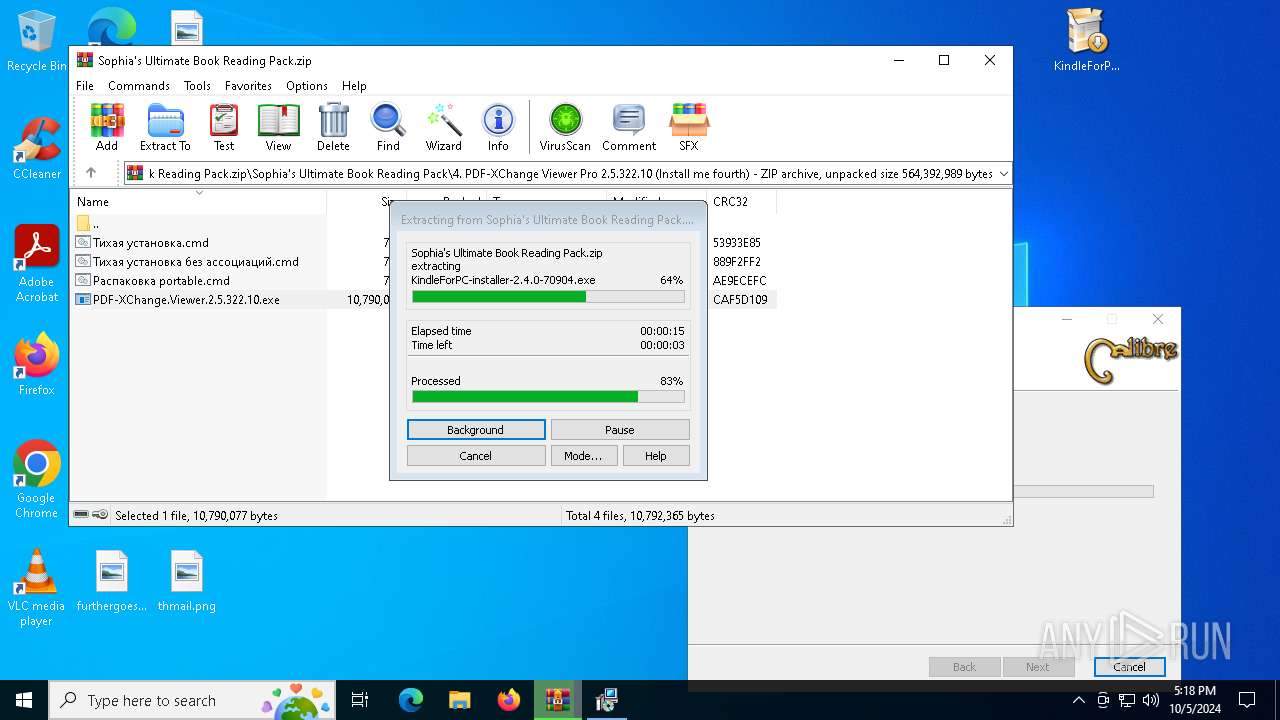Open Google Chrome desktop icon
This screenshot has width=1280, height=720.
coord(37,480)
